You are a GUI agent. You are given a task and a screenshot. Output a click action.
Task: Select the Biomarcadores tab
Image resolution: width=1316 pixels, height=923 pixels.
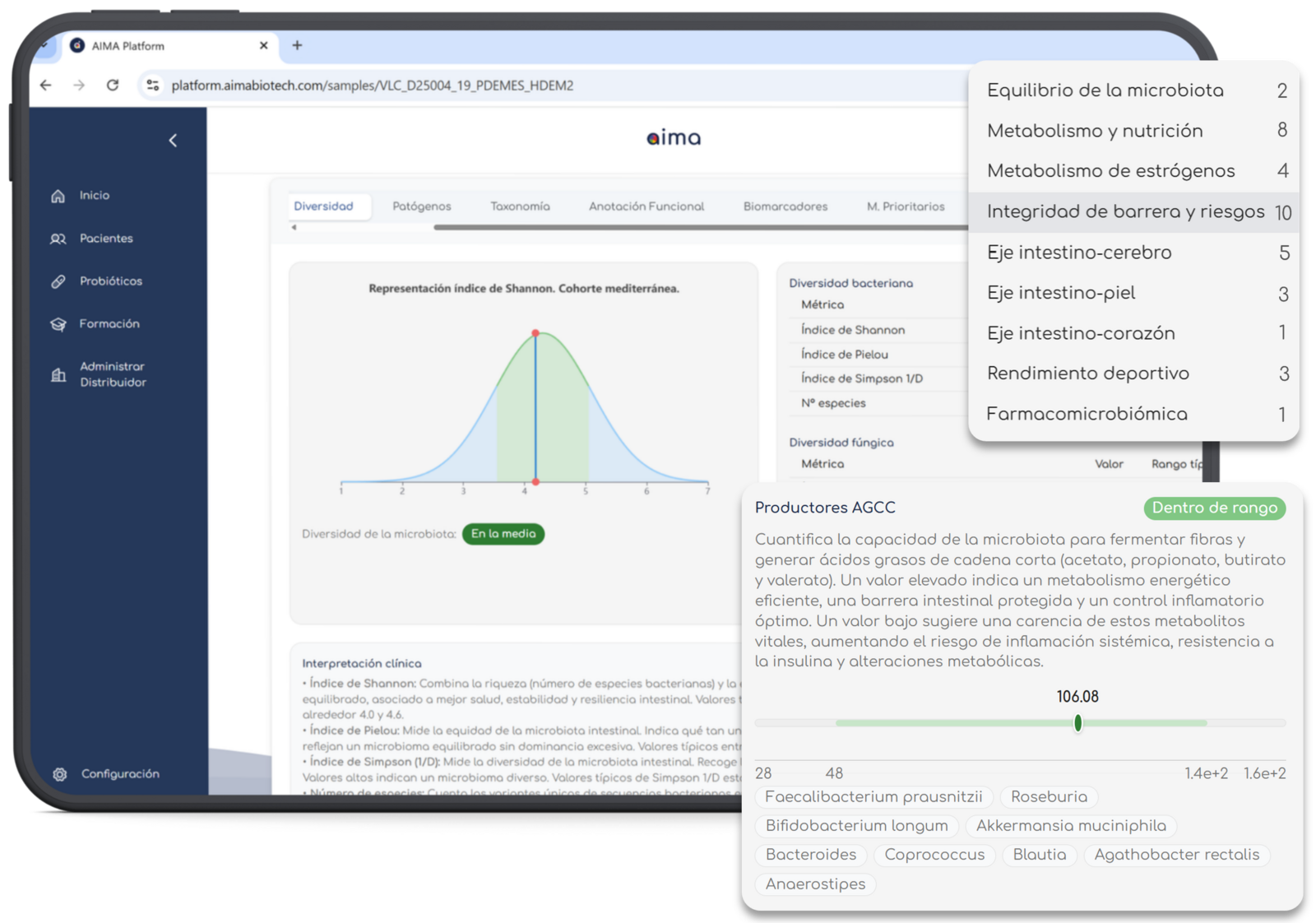pos(785,206)
